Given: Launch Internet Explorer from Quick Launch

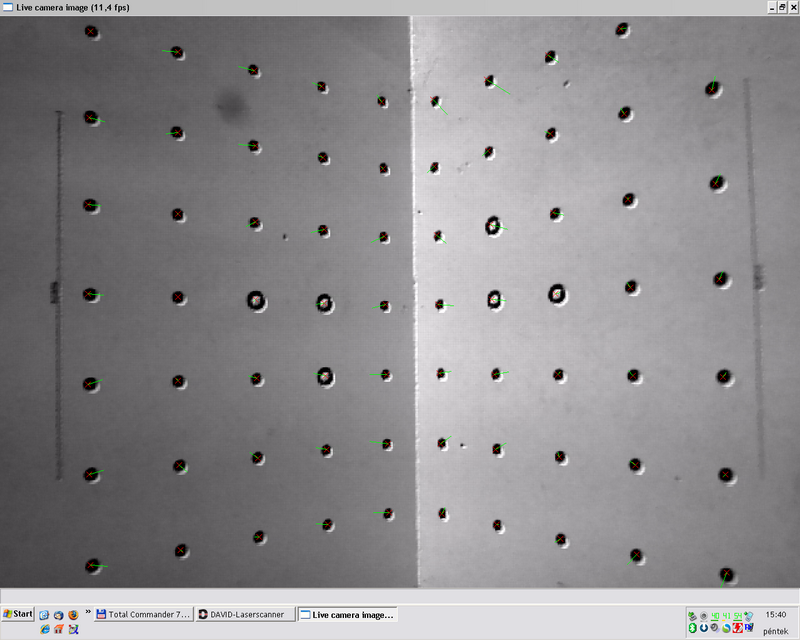Looking at the screenshot, I should [x=45, y=629].
